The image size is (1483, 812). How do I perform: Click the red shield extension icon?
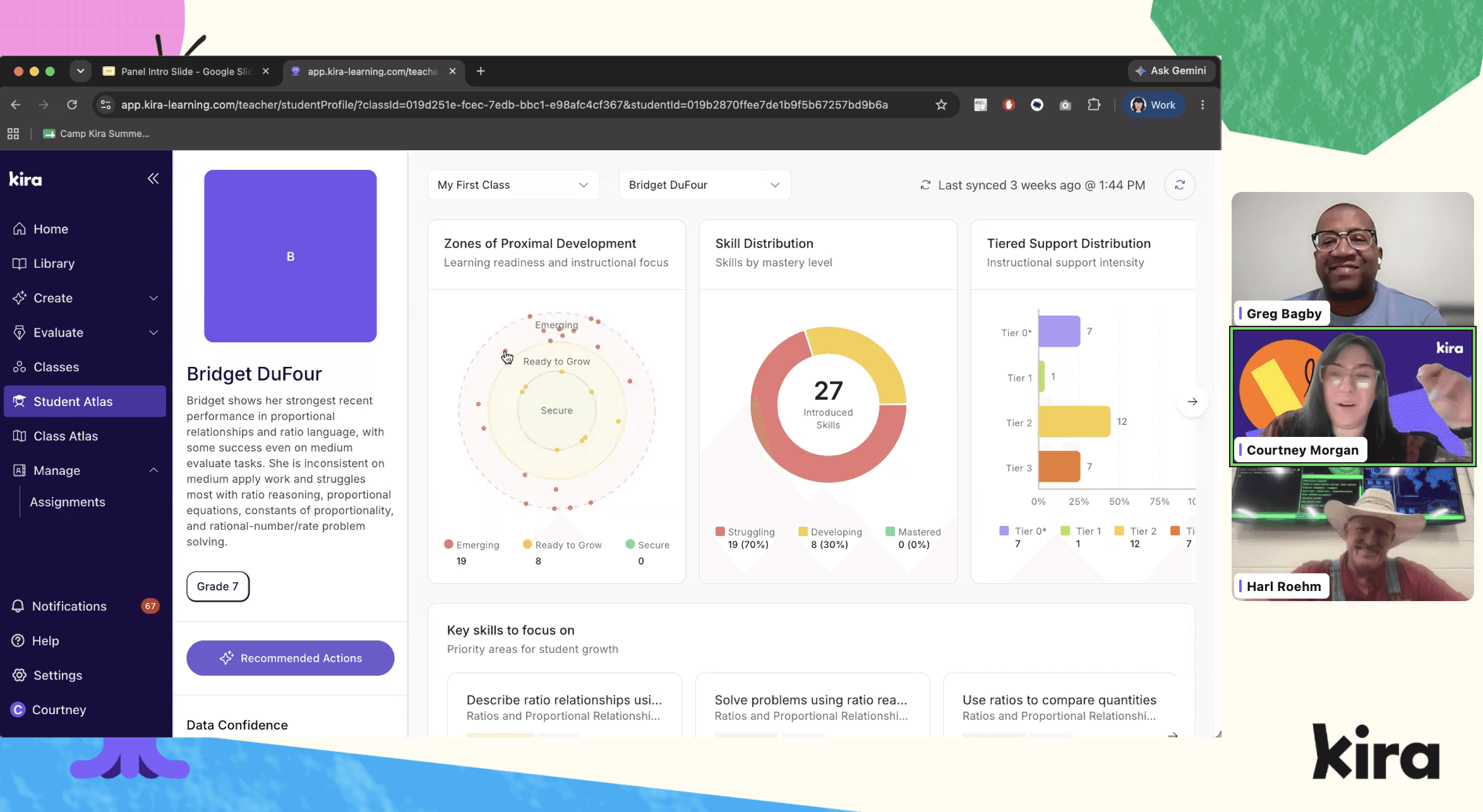[1009, 105]
